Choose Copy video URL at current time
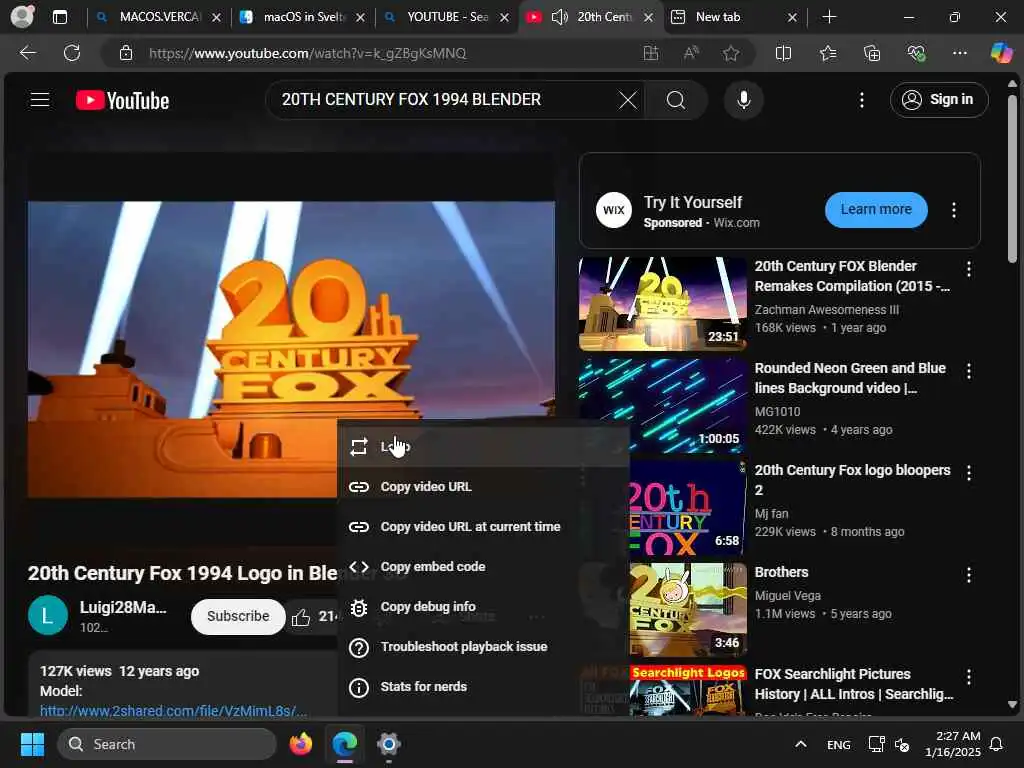 (x=483, y=526)
